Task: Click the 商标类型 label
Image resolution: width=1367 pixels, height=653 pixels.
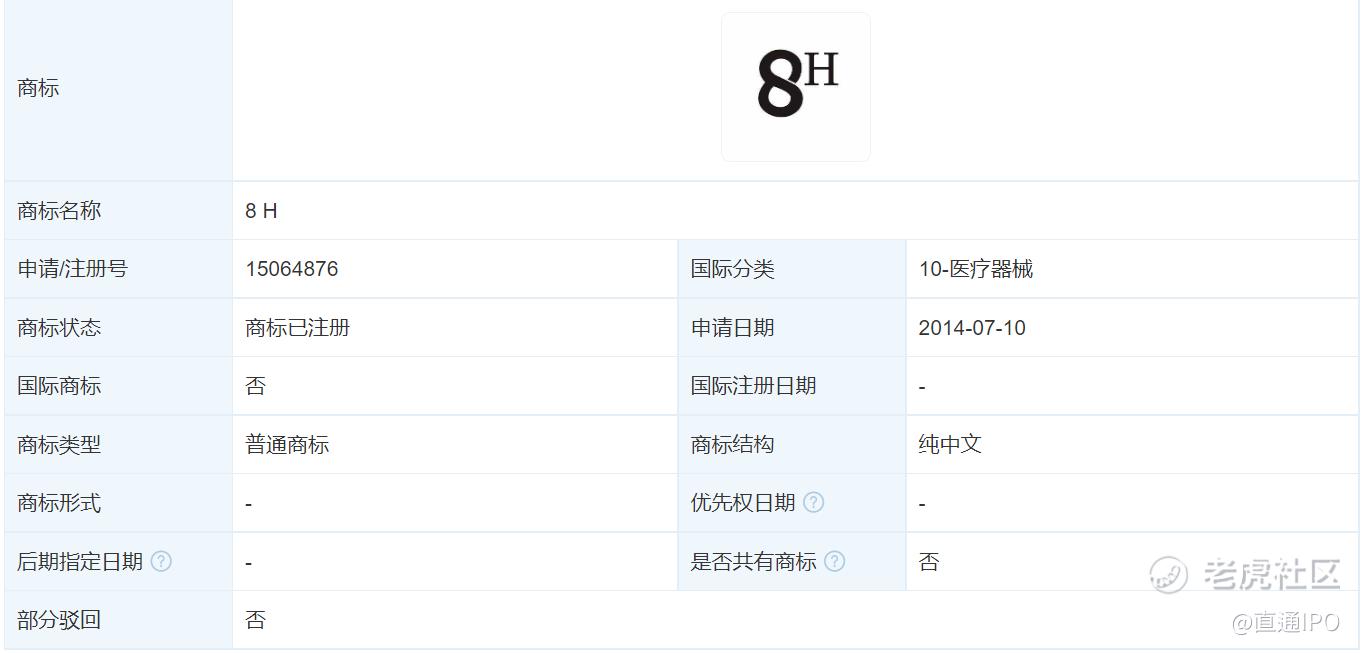Action: click(x=59, y=444)
